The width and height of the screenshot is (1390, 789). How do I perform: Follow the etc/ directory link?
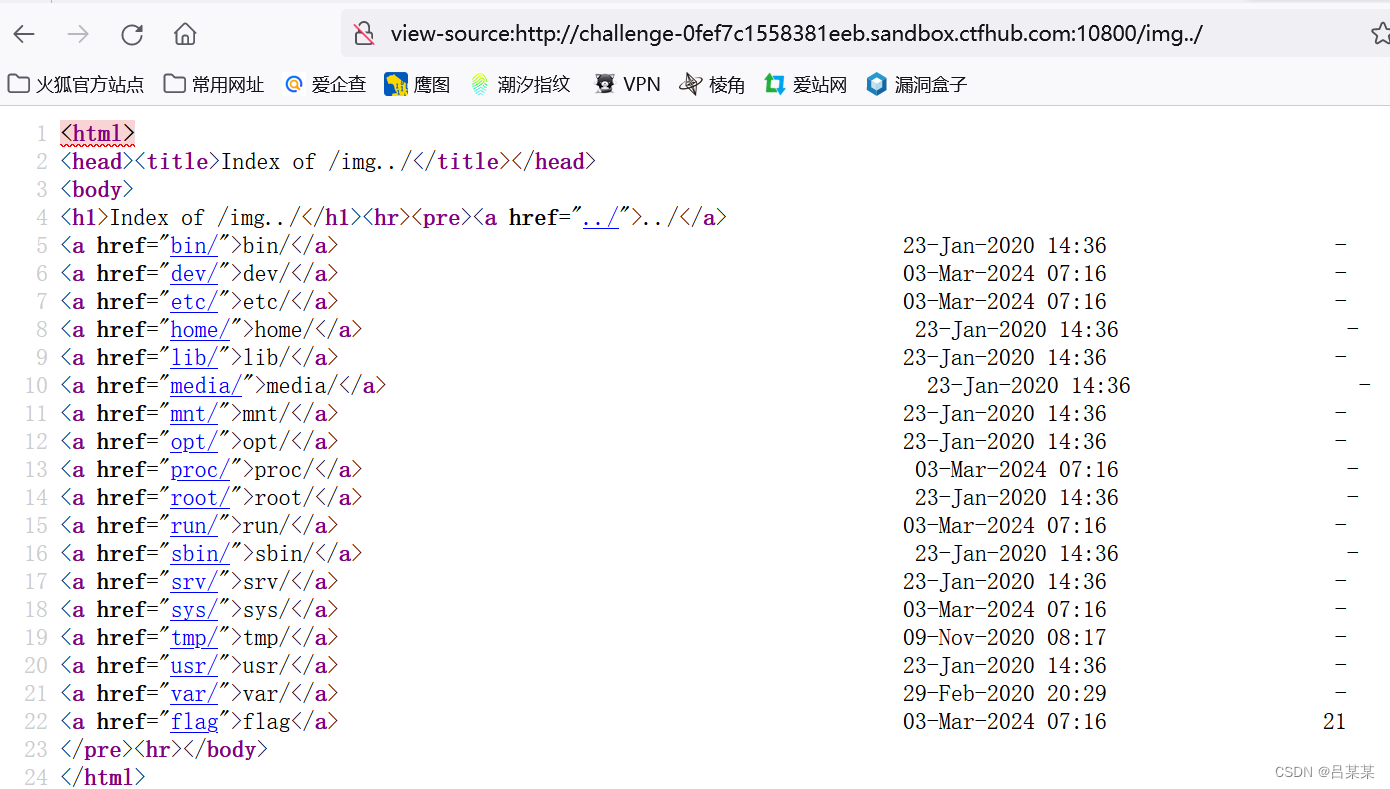coord(194,301)
